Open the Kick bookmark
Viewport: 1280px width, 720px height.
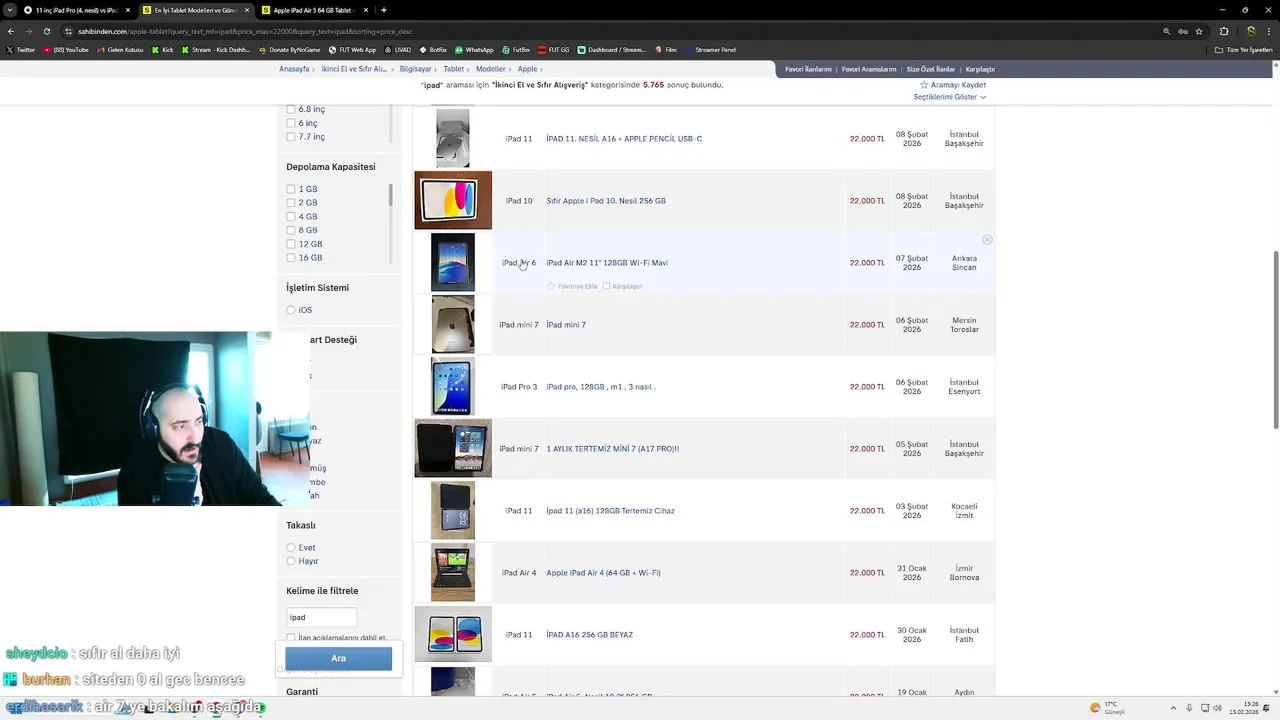(x=163, y=49)
